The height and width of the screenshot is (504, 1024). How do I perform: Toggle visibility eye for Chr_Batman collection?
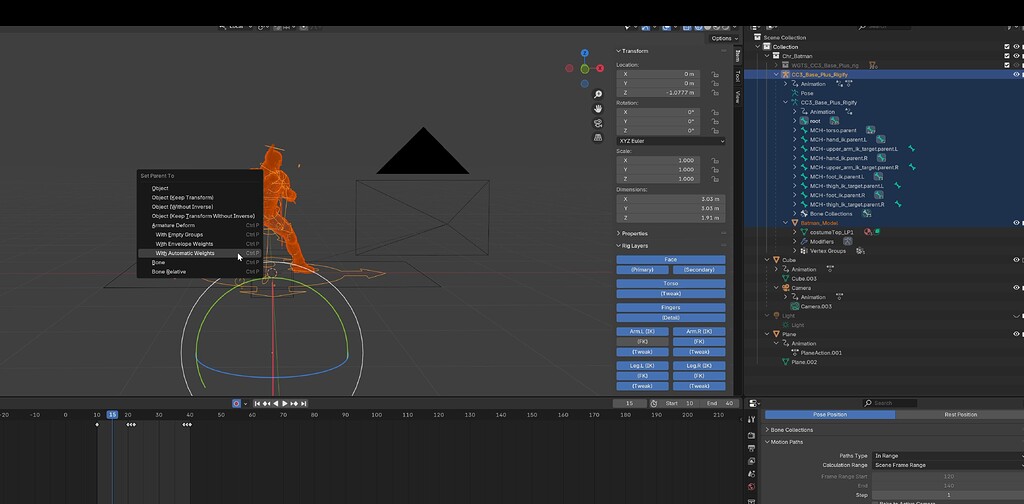(1016, 56)
